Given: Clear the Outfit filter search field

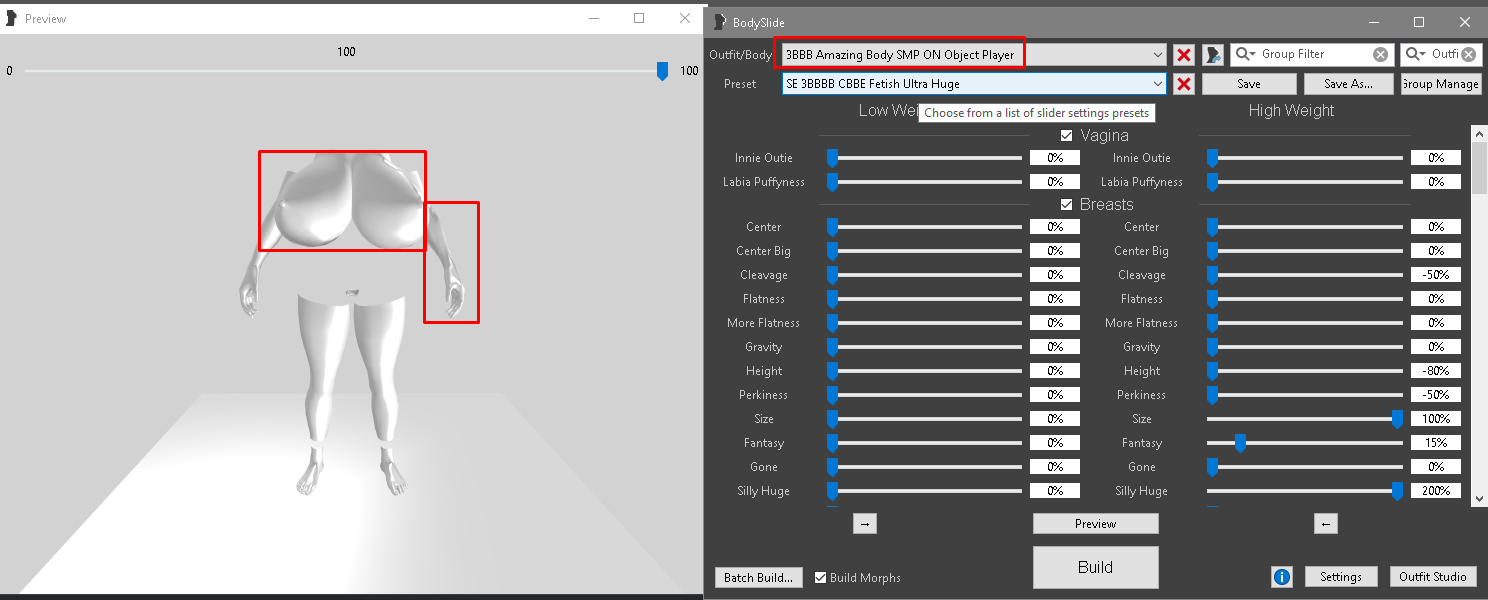Looking at the screenshot, I should click(1468, 55).
